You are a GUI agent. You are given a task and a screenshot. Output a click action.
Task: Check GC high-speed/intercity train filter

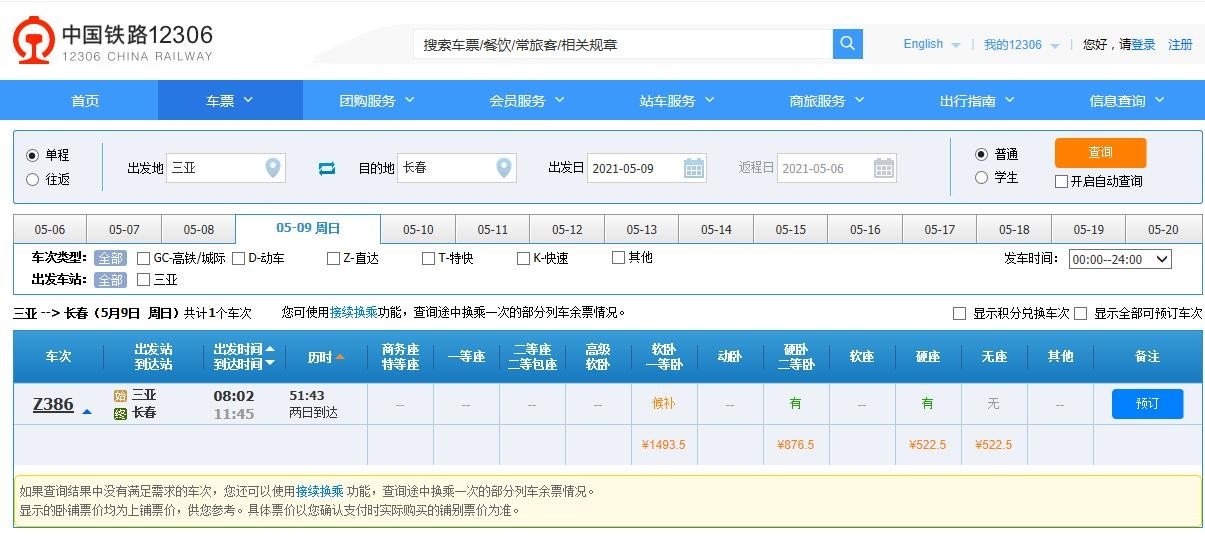tap(143, 258)
